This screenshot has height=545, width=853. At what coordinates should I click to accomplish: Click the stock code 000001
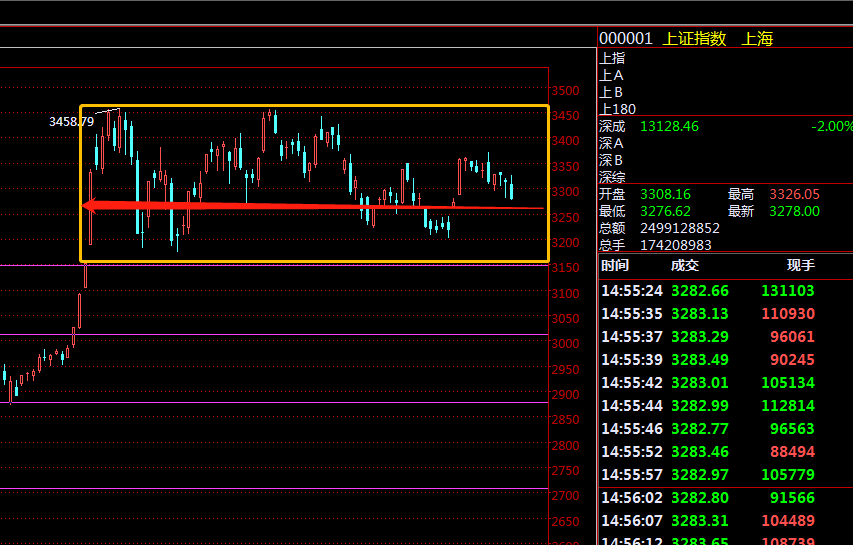coord(626,39)
